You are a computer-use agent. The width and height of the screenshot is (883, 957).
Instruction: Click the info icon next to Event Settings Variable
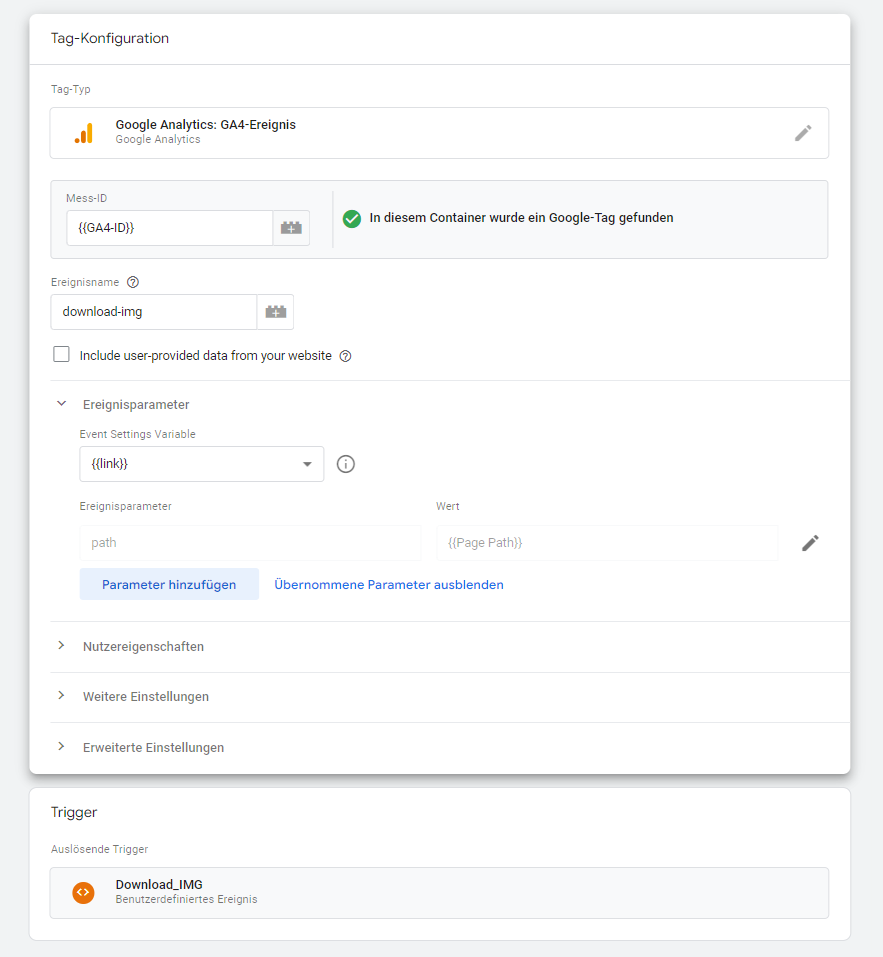[x=345, y=463]
